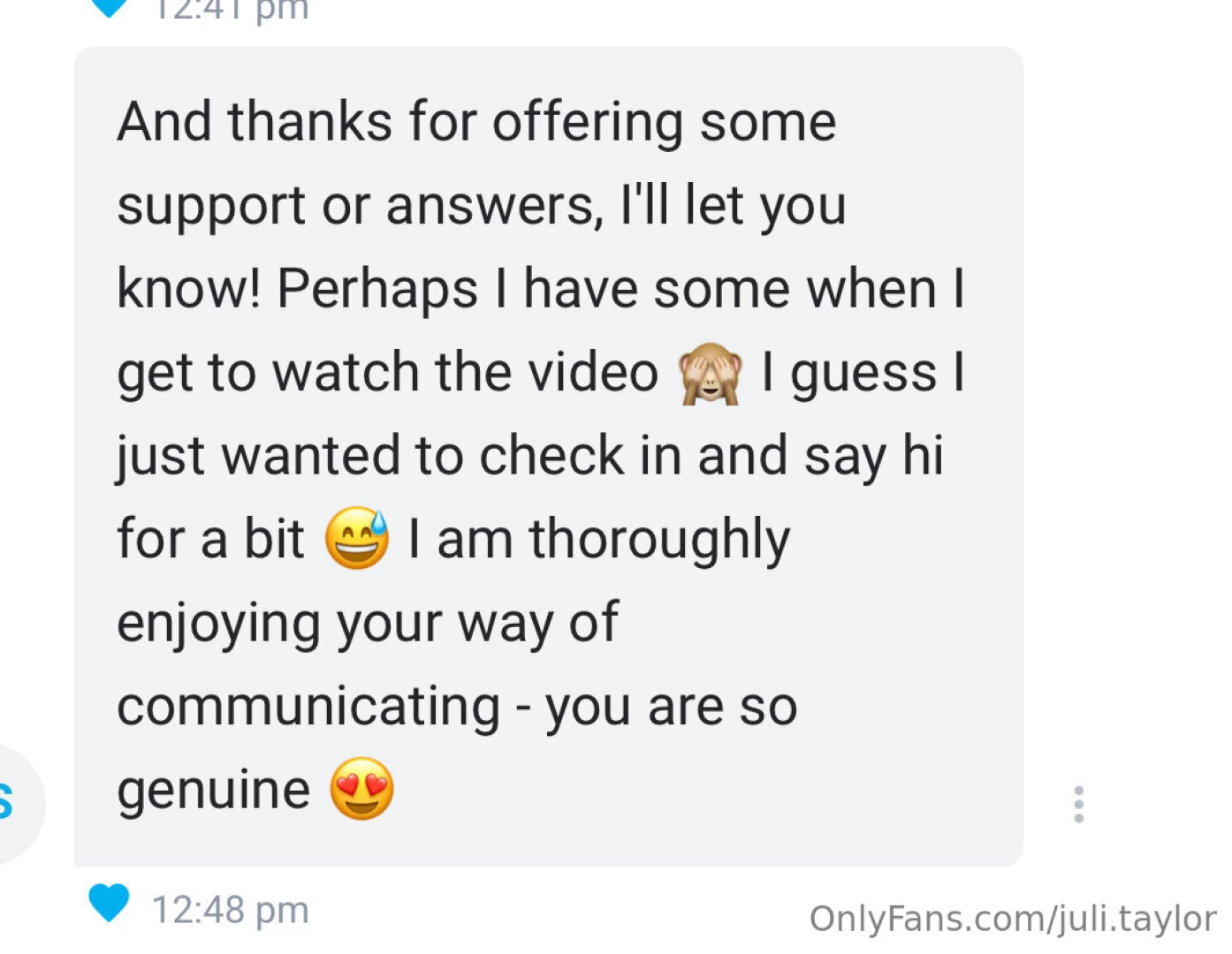1232x954 pixels.
Task: Click the heart-eyes emoji after 'genuine'
Action: [x=361, y=789]
